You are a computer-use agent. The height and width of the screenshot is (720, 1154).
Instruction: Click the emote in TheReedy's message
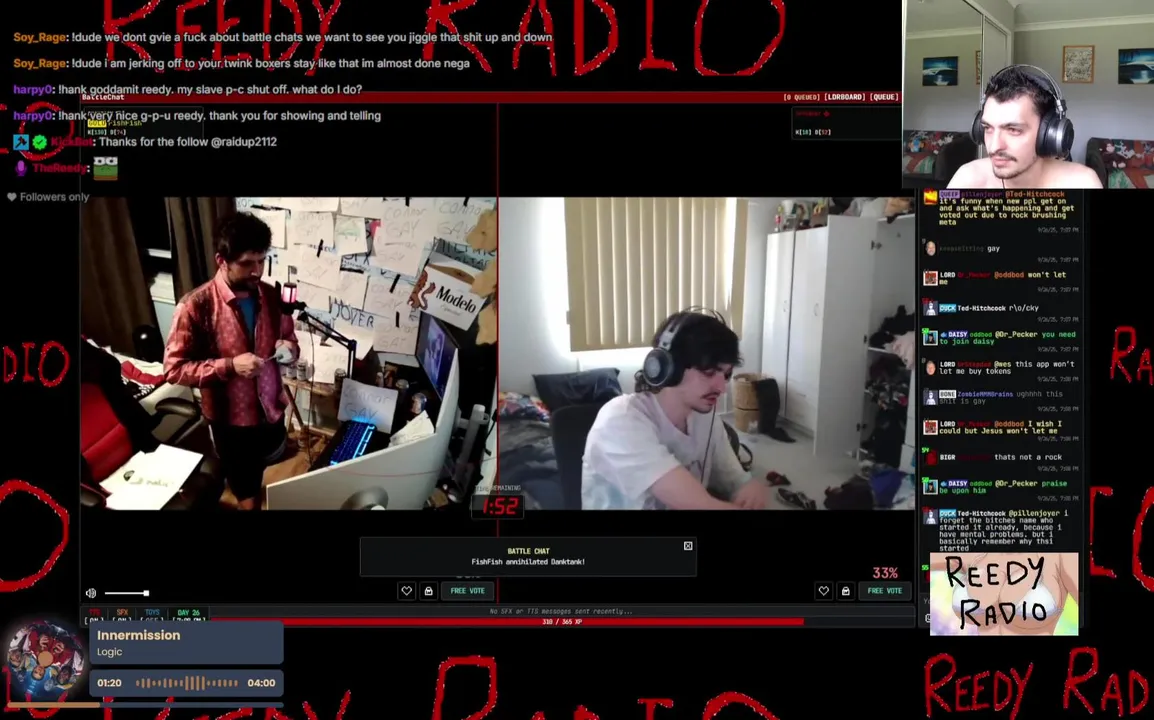(105, 168)
